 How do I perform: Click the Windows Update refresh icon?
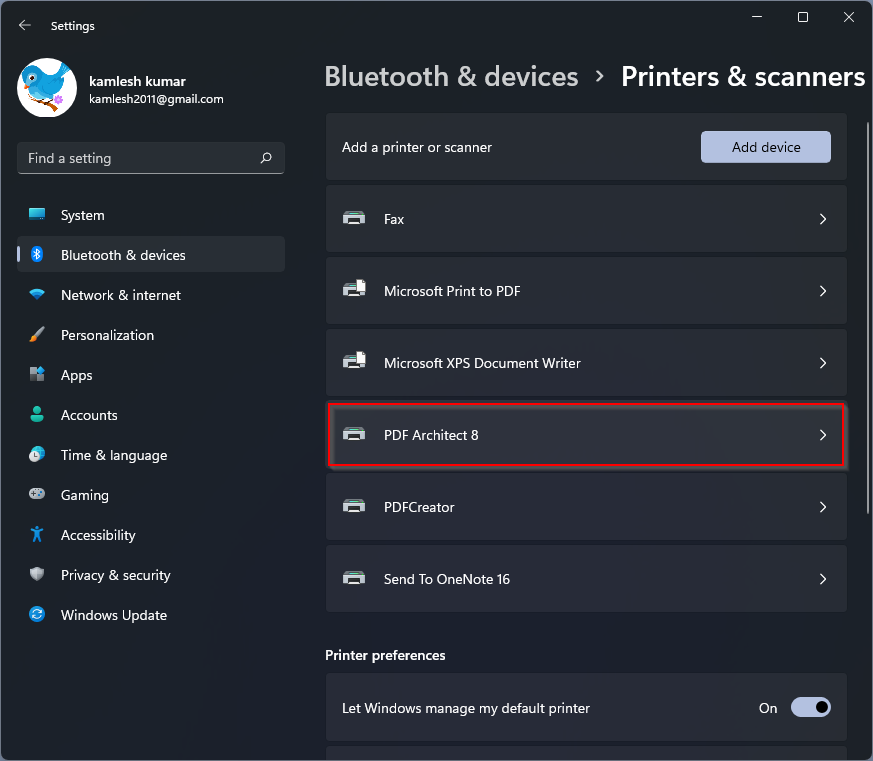[x=37, y=615]
